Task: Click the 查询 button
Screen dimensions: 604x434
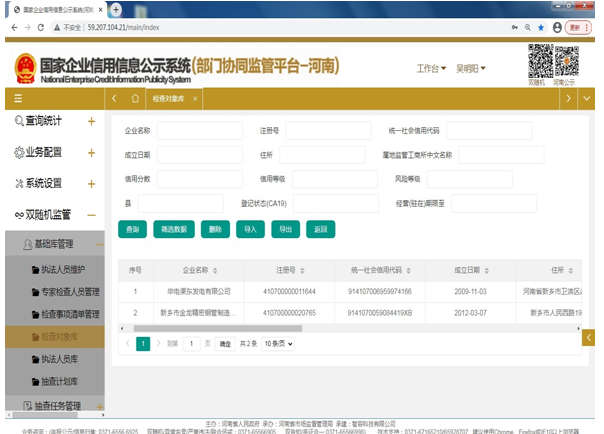Action: point(133,228)
